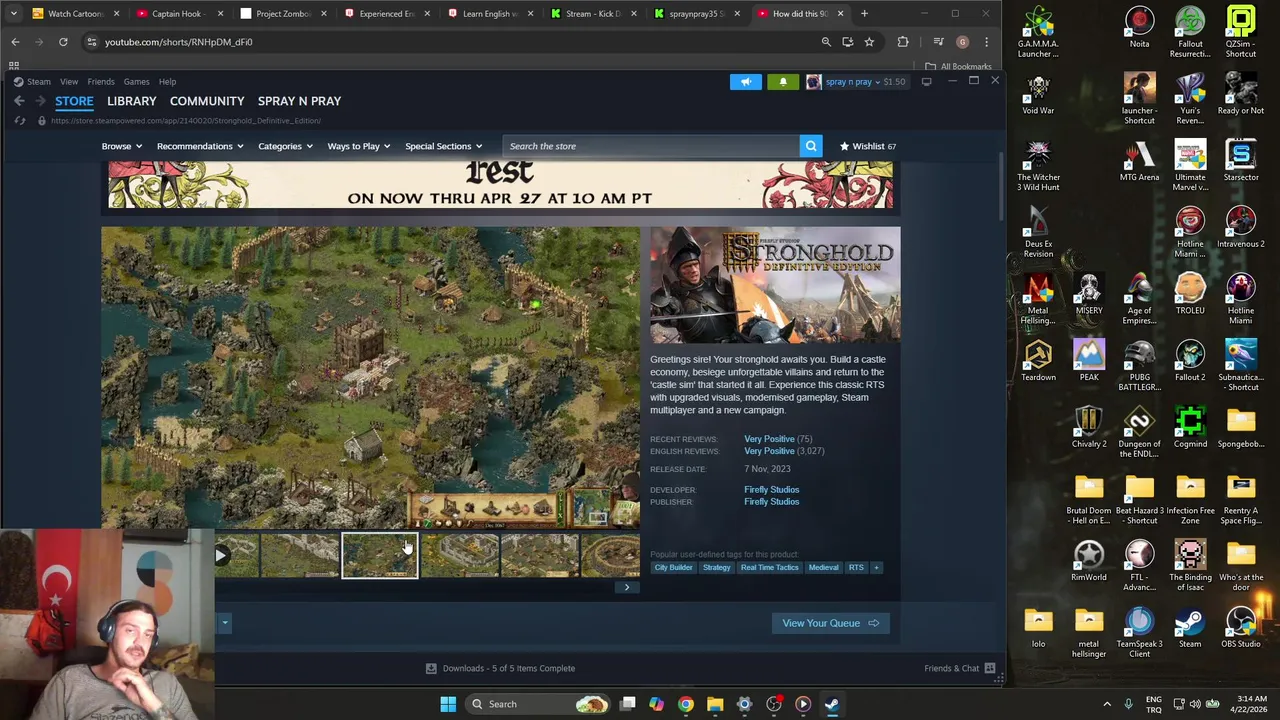Open the Intravenous 2 desktop icon
This screenshot has width=1280, height=720.
(1241, 227)
